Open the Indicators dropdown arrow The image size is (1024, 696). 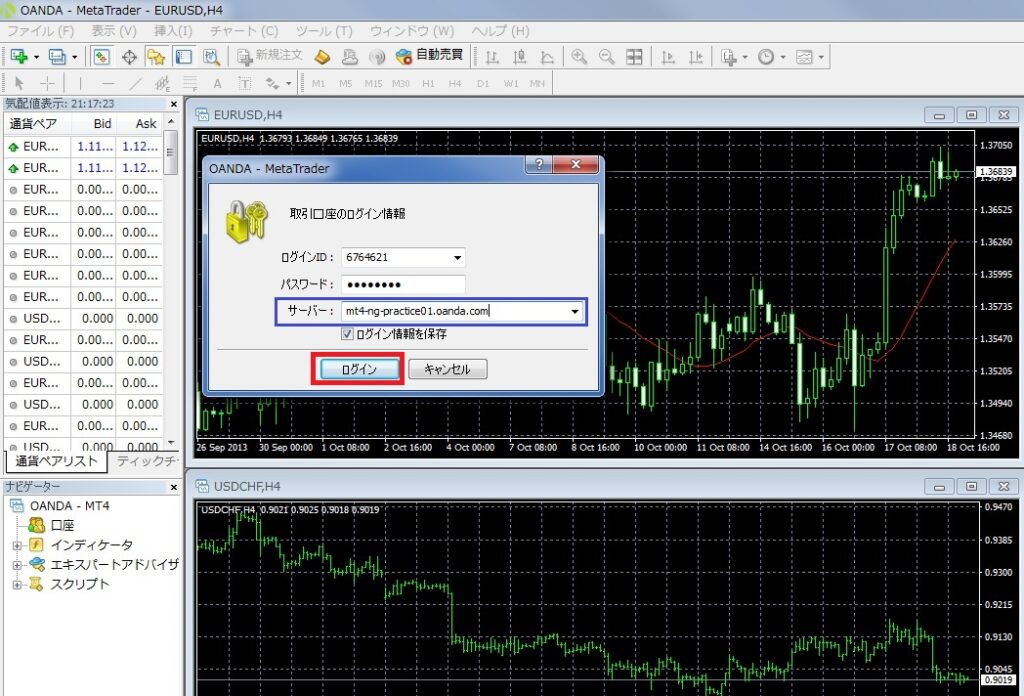745,57
